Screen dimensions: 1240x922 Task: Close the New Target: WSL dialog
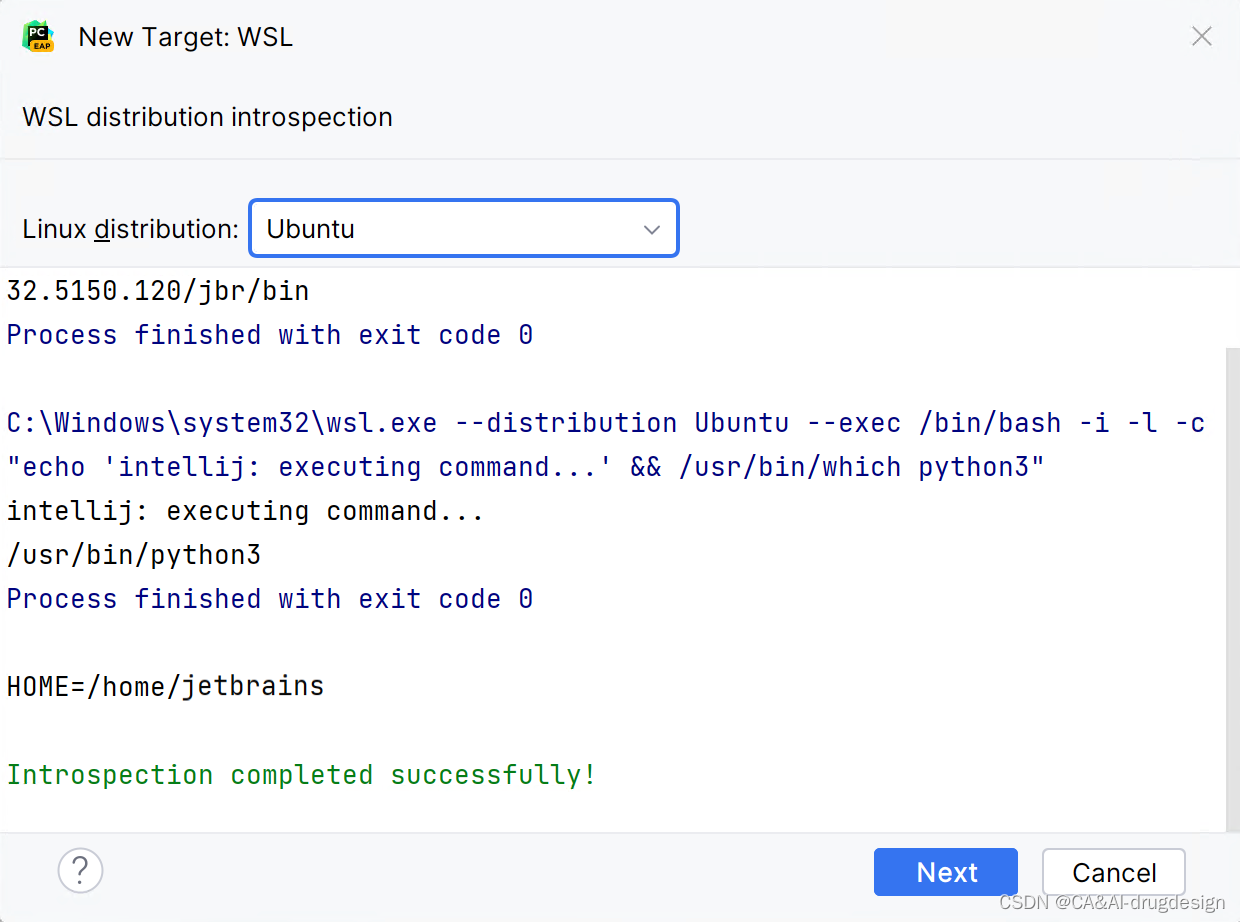(1202, 37)
